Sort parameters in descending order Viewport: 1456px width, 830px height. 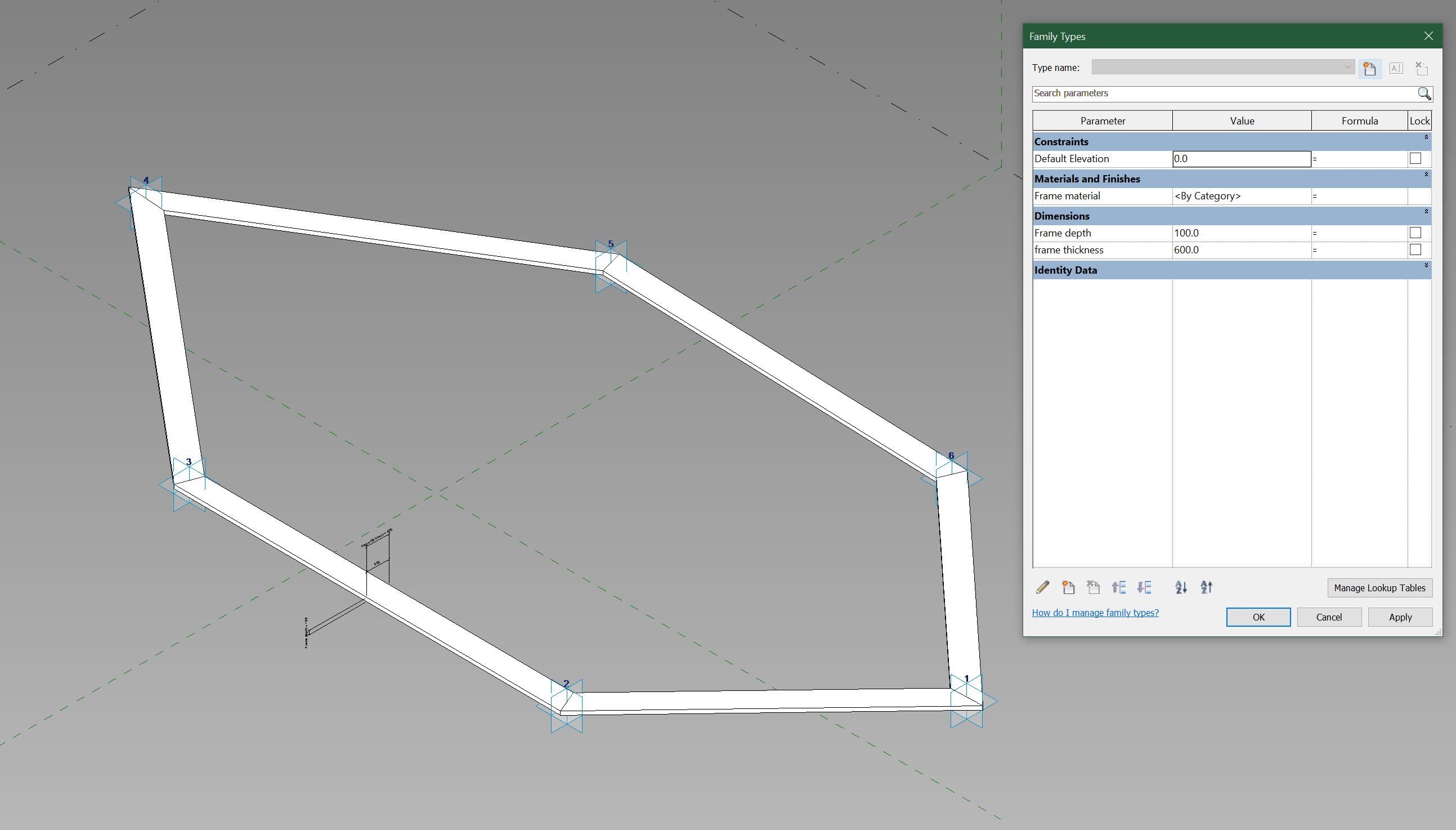[x=1207, y=587]
